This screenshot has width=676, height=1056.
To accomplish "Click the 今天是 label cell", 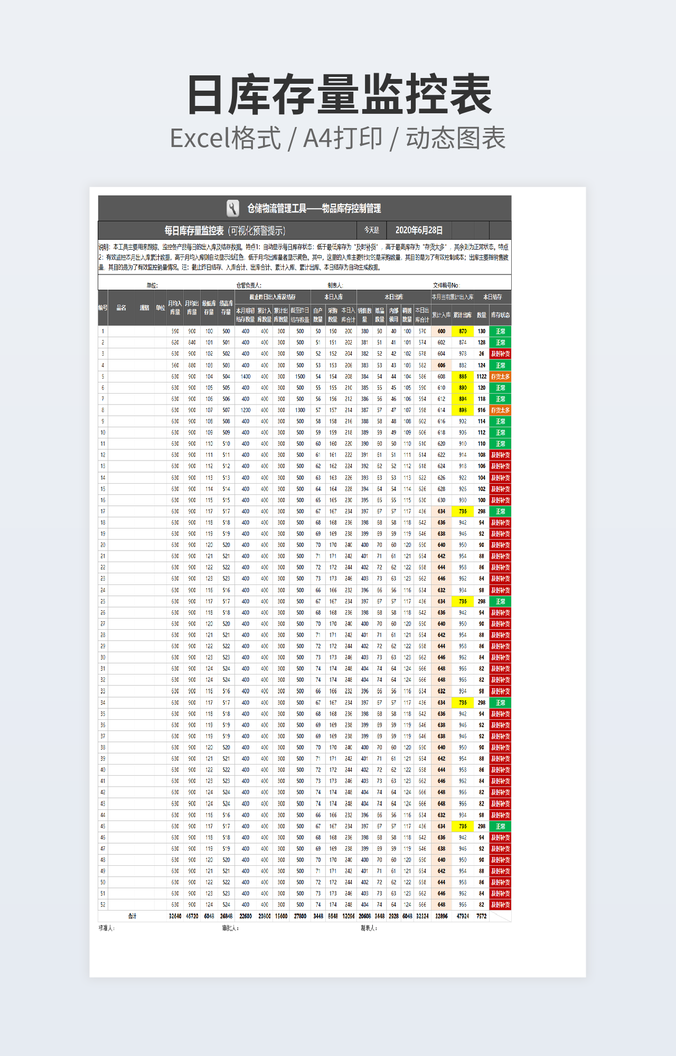I will (x=371, y=230).
